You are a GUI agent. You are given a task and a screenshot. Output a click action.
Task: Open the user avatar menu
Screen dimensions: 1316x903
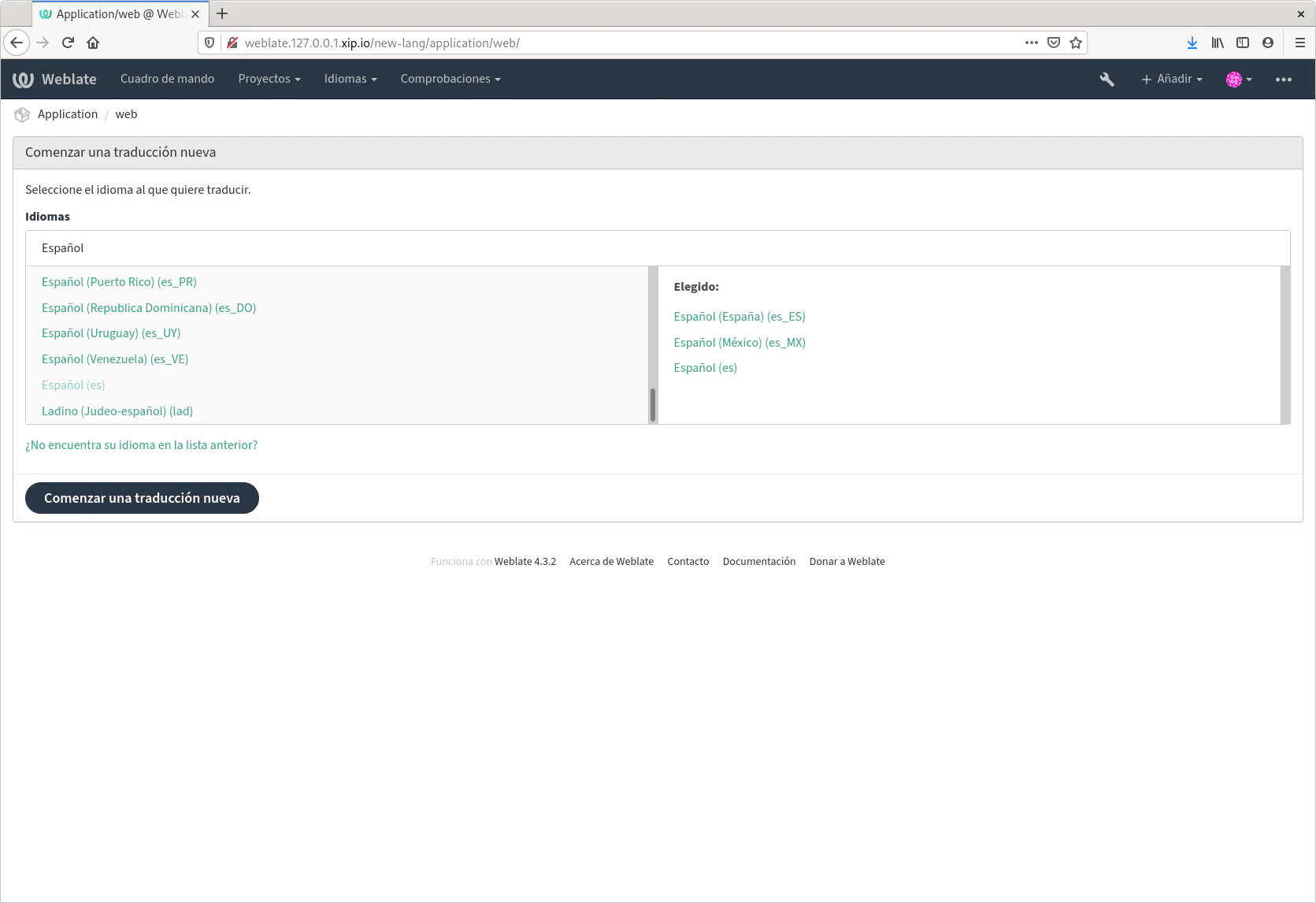1238,80
